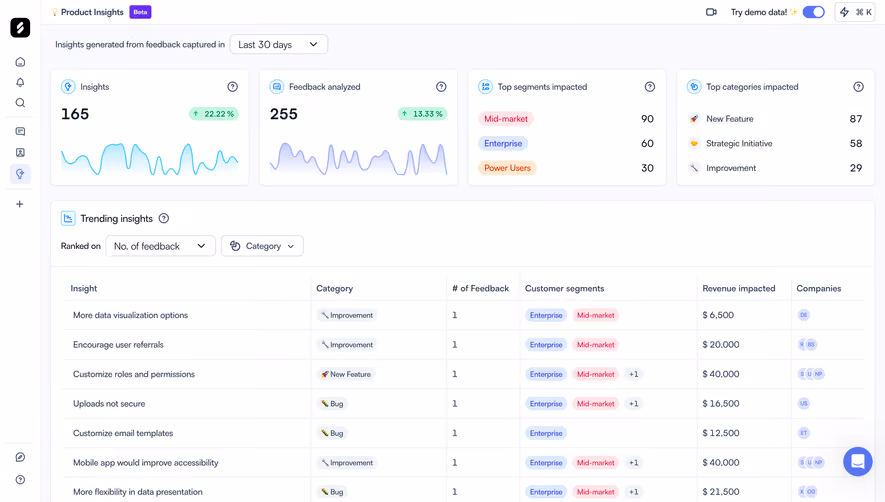
Task: Select Improvement in top categories
Action: pos(731,168)
